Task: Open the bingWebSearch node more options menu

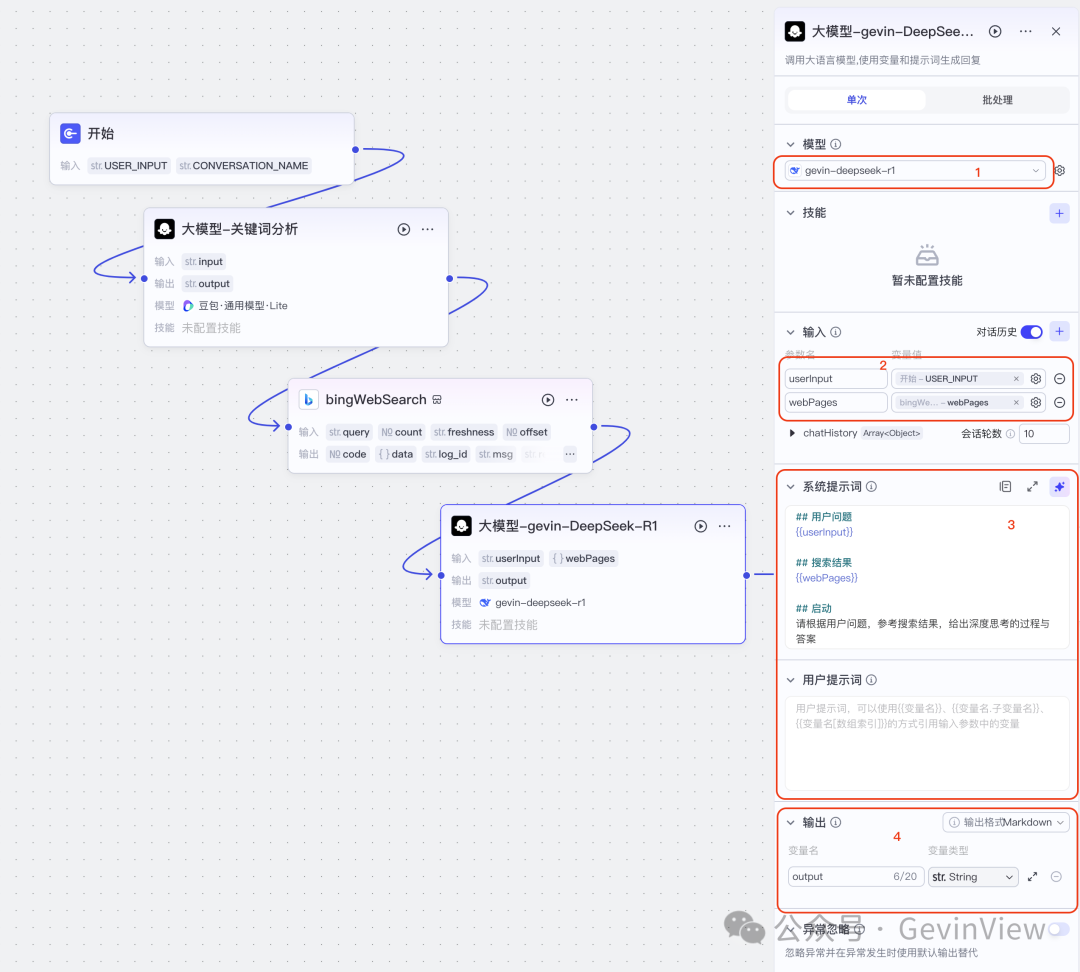Action: pyautogui.click(x=572, y=400)
